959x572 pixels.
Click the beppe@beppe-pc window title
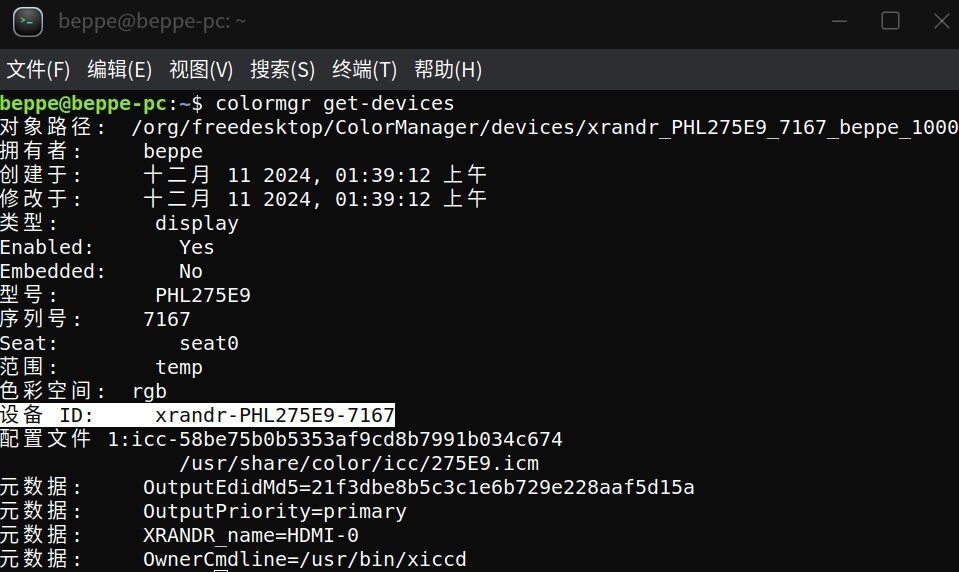[152, 21]
